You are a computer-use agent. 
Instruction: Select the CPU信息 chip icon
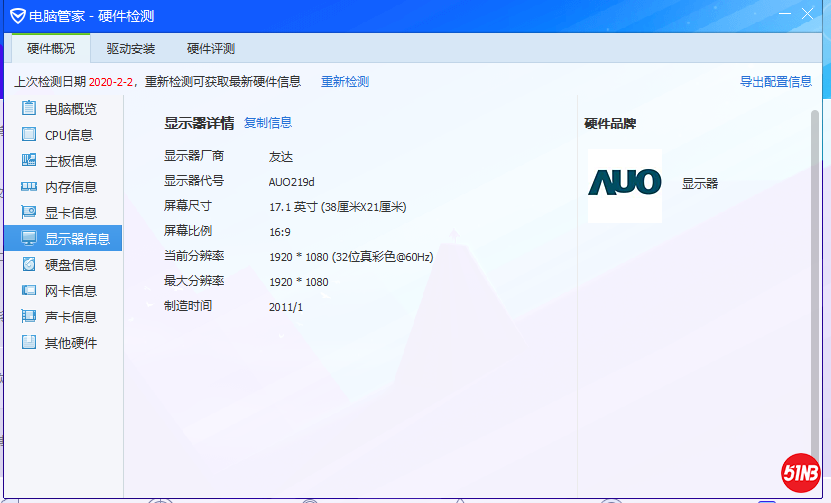point(29,134)
